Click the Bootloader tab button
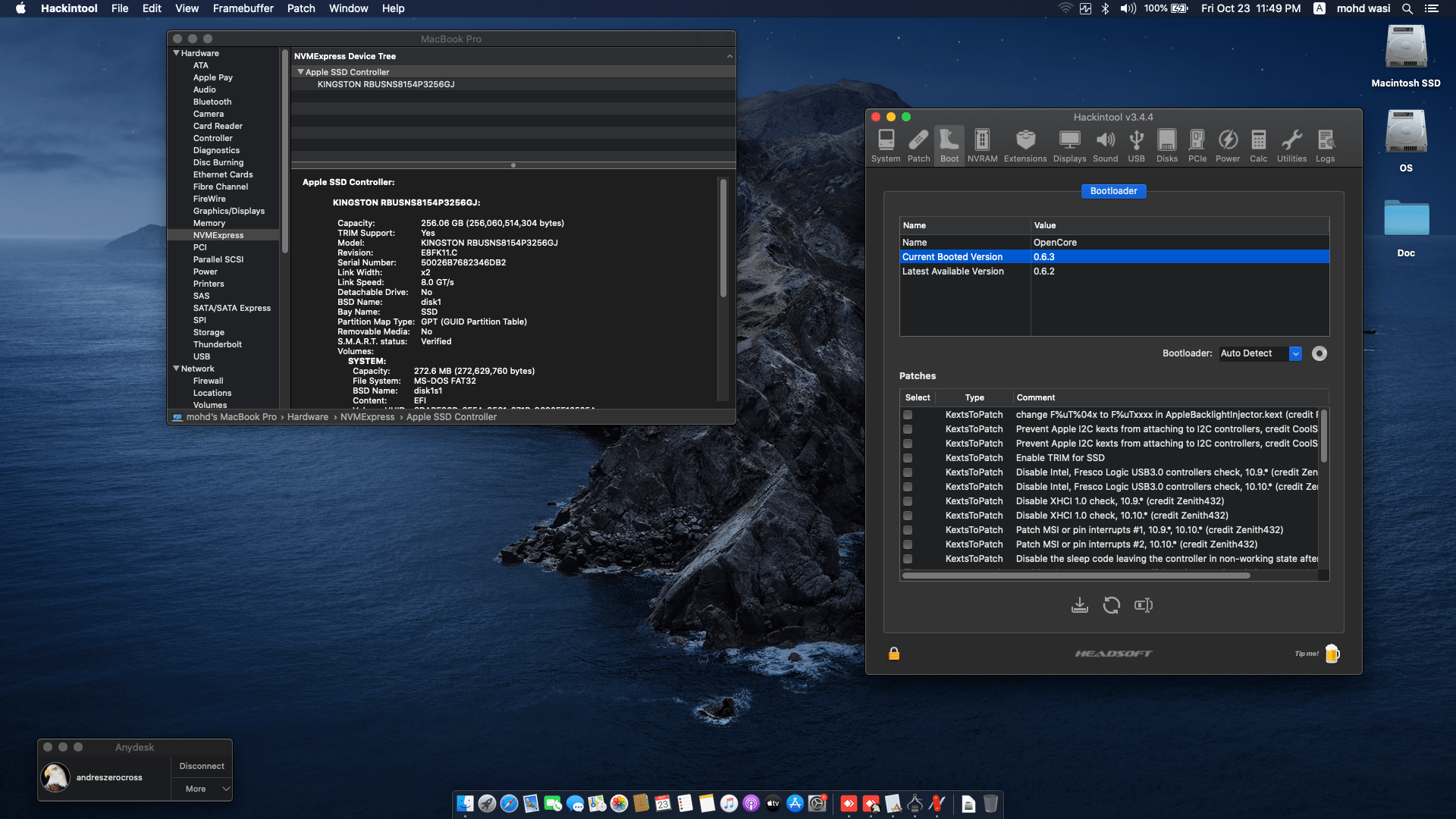The image size is (1456, 819). 1113,191
